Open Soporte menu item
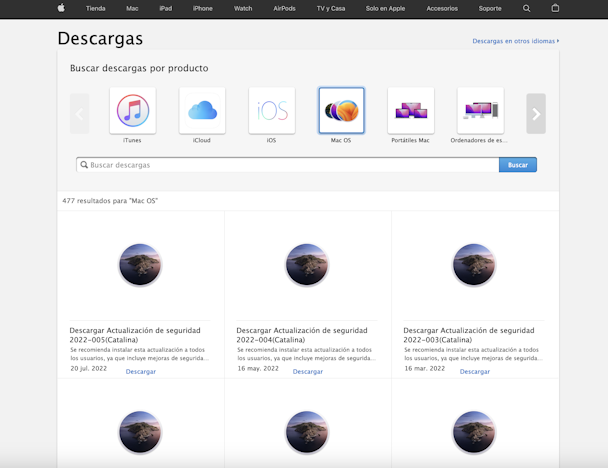This screenshot has height=468, width=608. click(x=490, y=8)
